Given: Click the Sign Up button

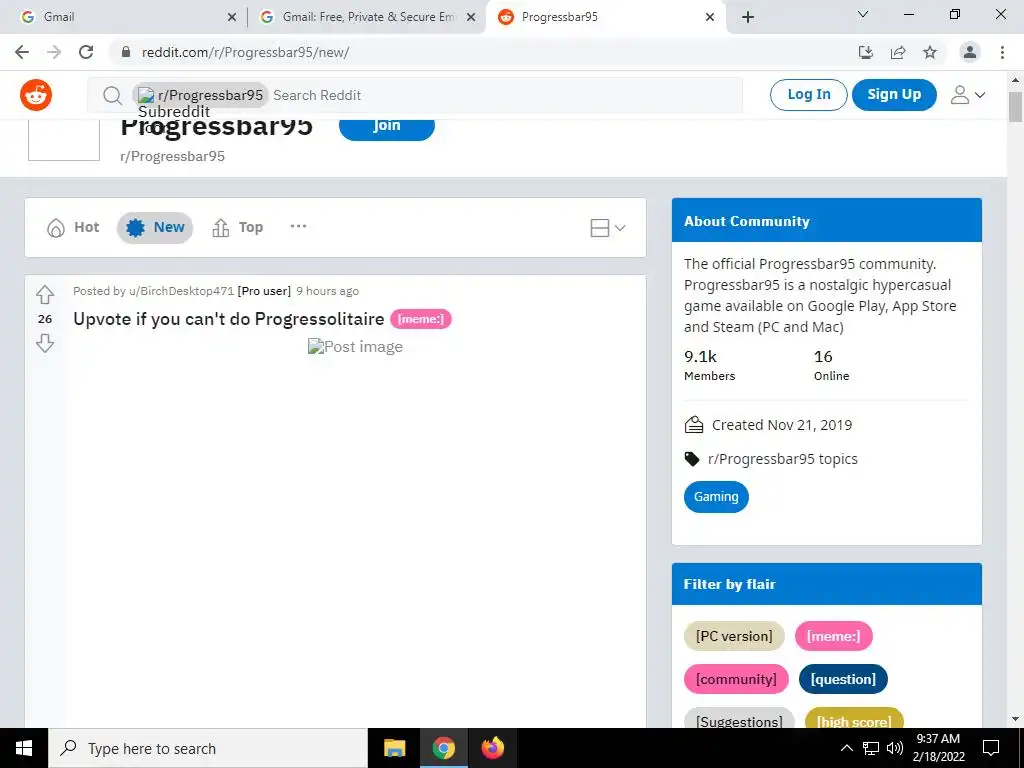Looking at the screenshot, I should pos(894,95).
